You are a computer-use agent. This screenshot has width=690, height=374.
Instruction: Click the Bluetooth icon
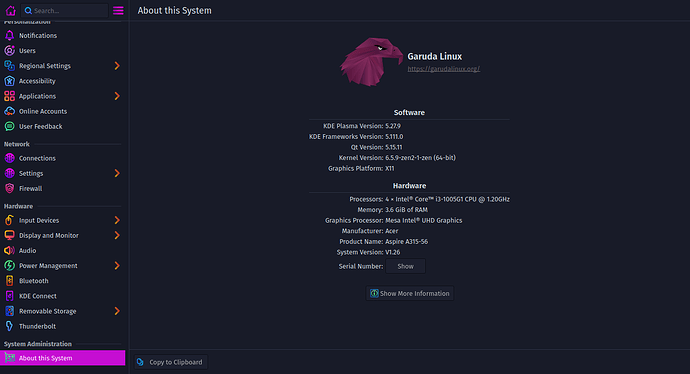coord(9,281)
